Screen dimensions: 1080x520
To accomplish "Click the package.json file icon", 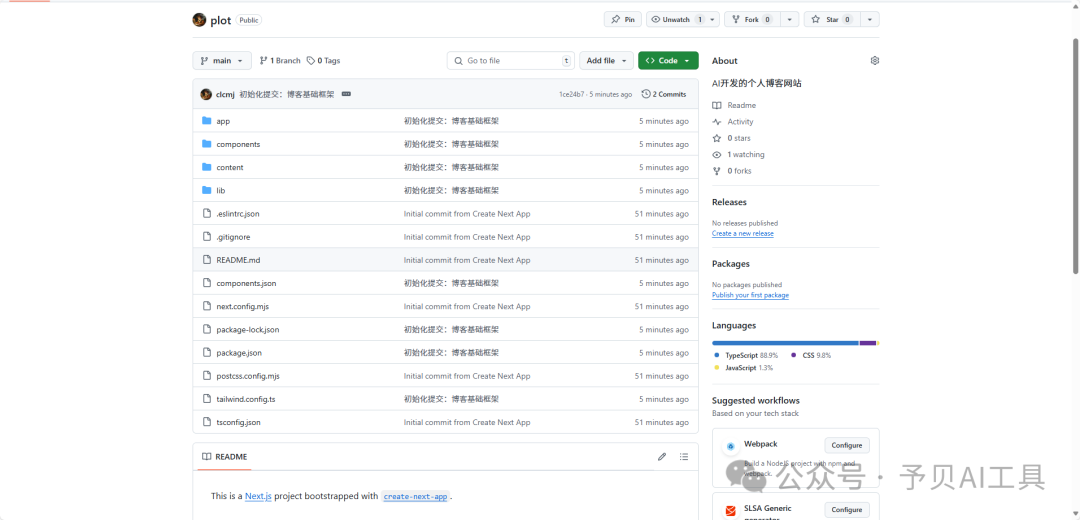I will tap(207, 353).
